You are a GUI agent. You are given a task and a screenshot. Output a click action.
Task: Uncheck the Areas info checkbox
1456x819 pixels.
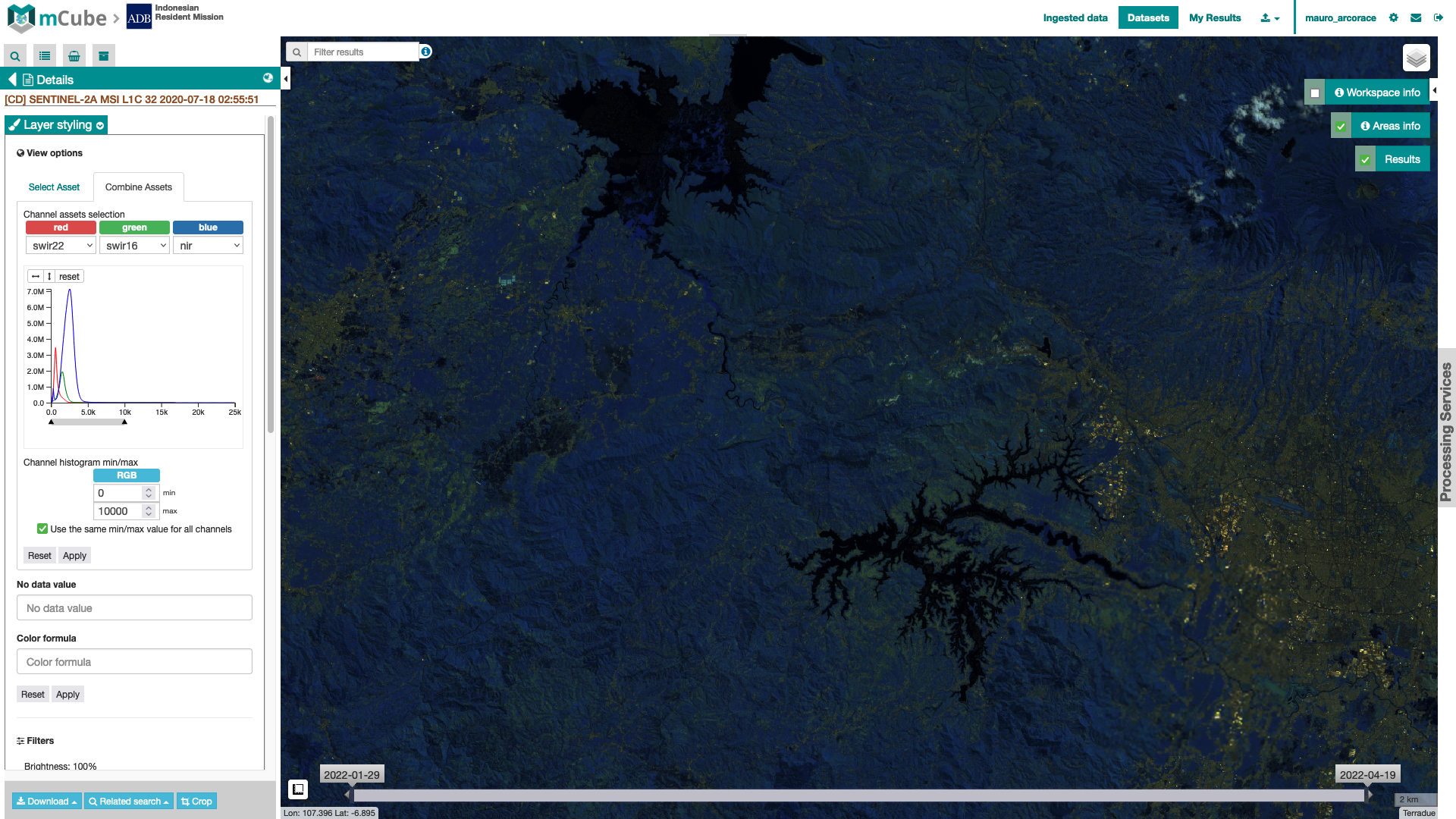coord(1341,127)
